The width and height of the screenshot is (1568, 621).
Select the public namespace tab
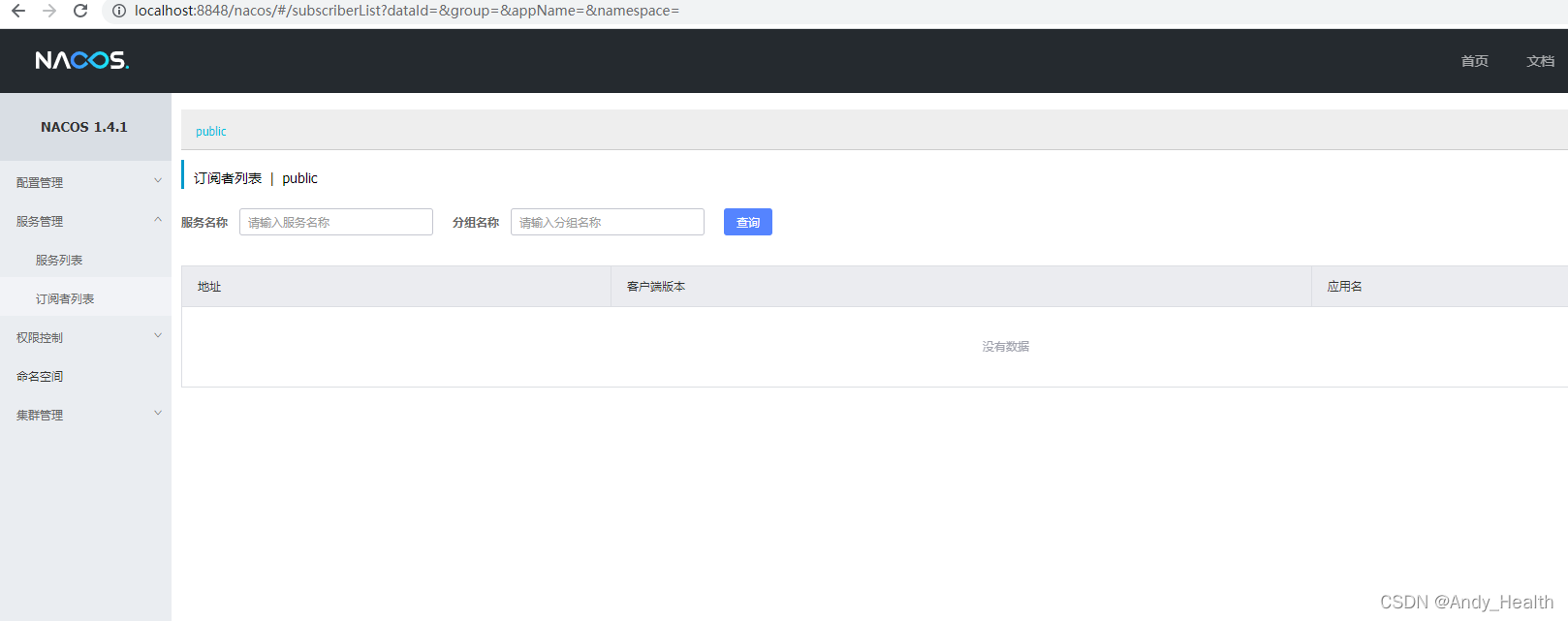pos(211,132)
